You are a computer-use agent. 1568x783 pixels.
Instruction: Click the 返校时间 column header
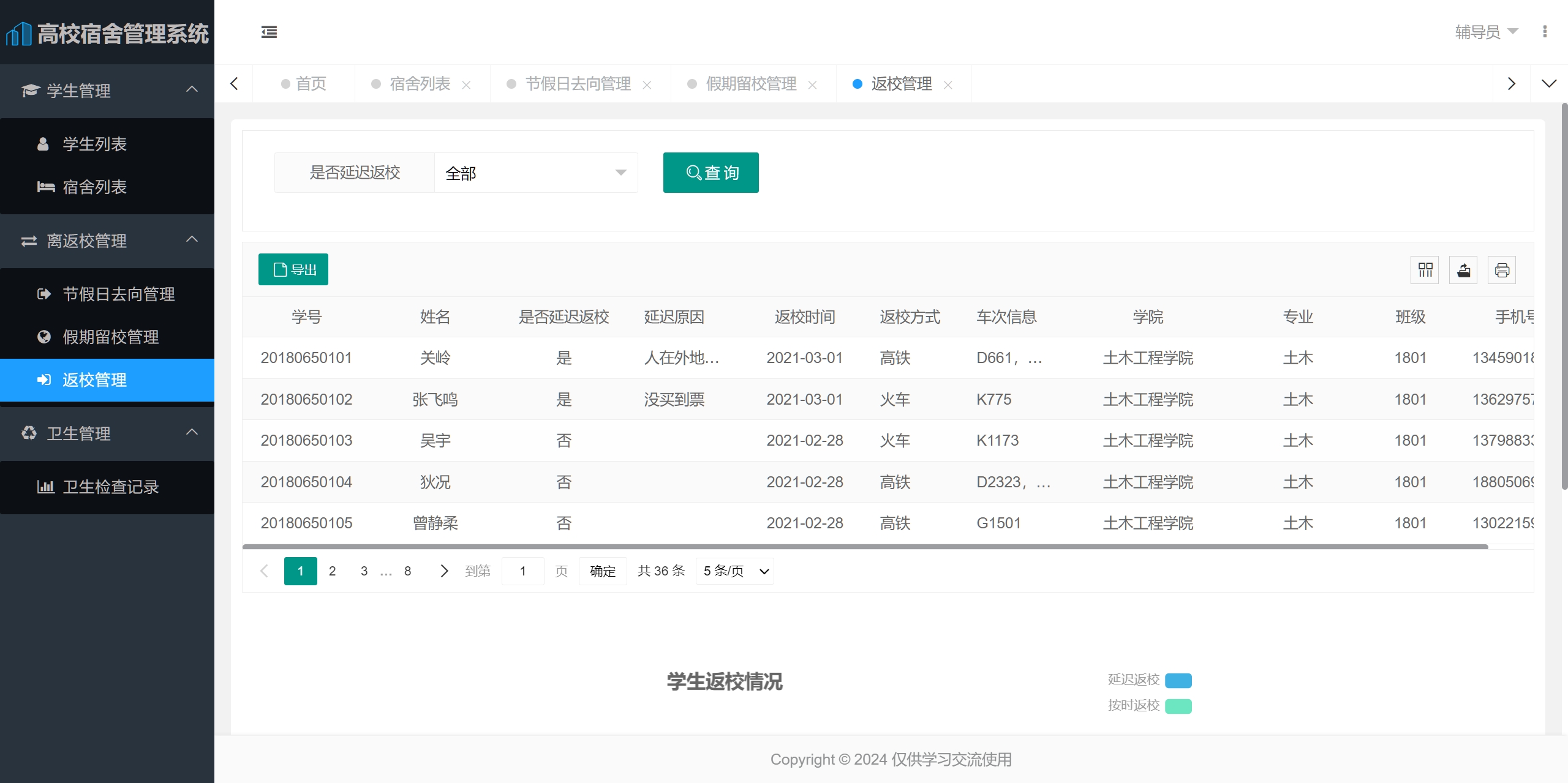pyautogui.click(x=805, y=317)
